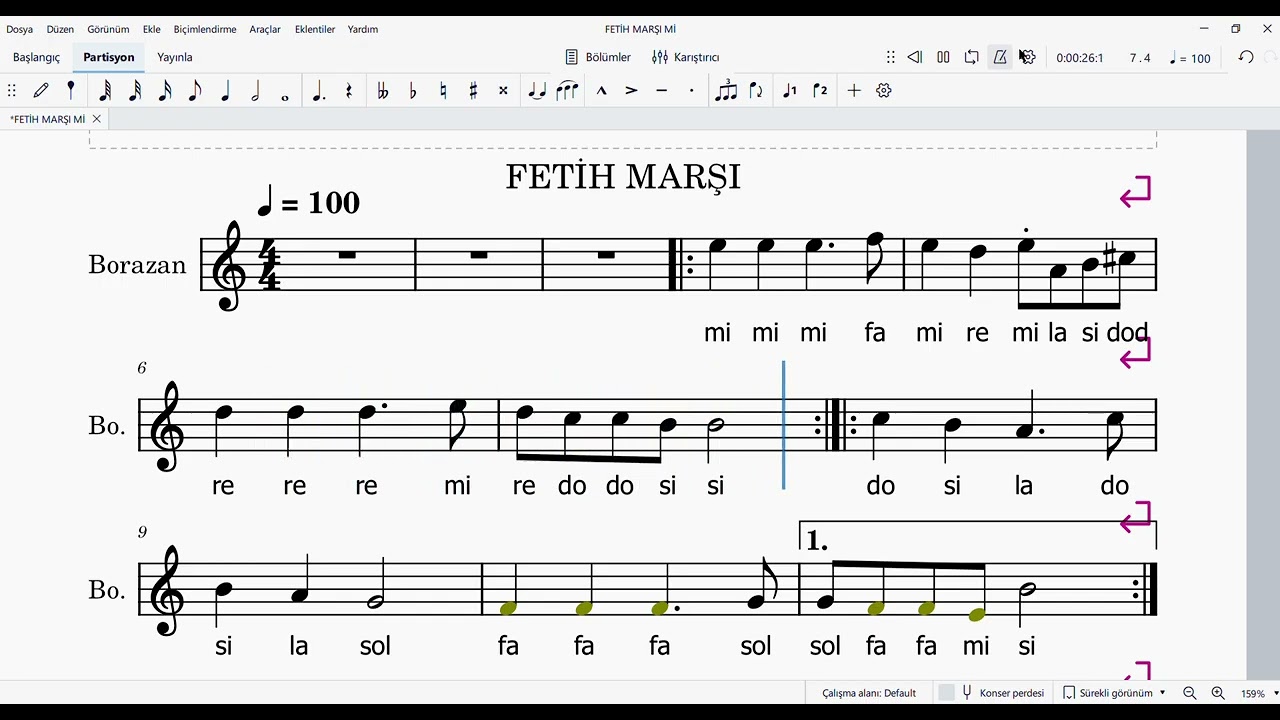1280x720 pixels.
Task: Open the Görünüm menu
Action: click(x=108, y=29)
